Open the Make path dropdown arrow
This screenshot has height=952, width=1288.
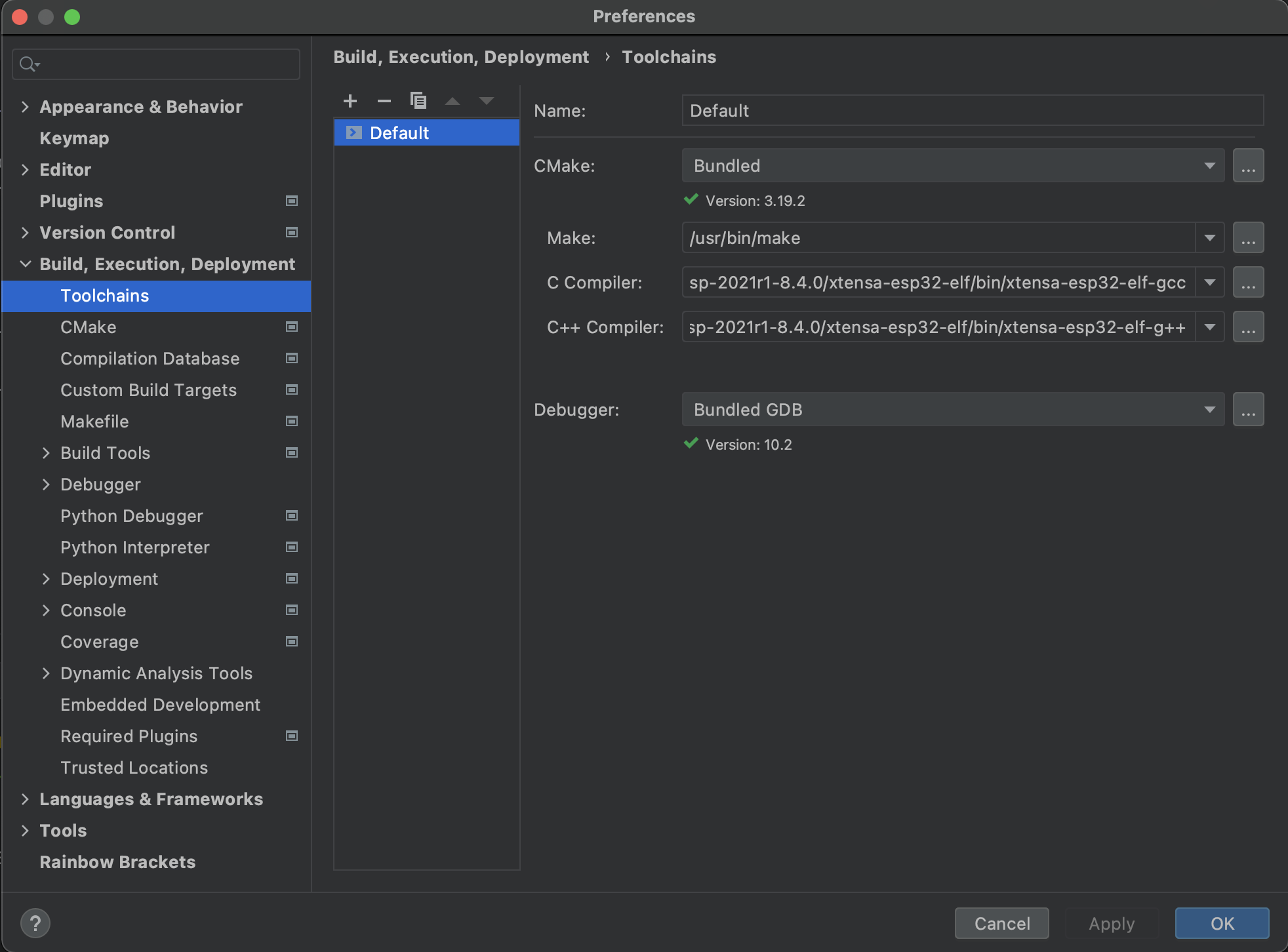pos(1210,238)
